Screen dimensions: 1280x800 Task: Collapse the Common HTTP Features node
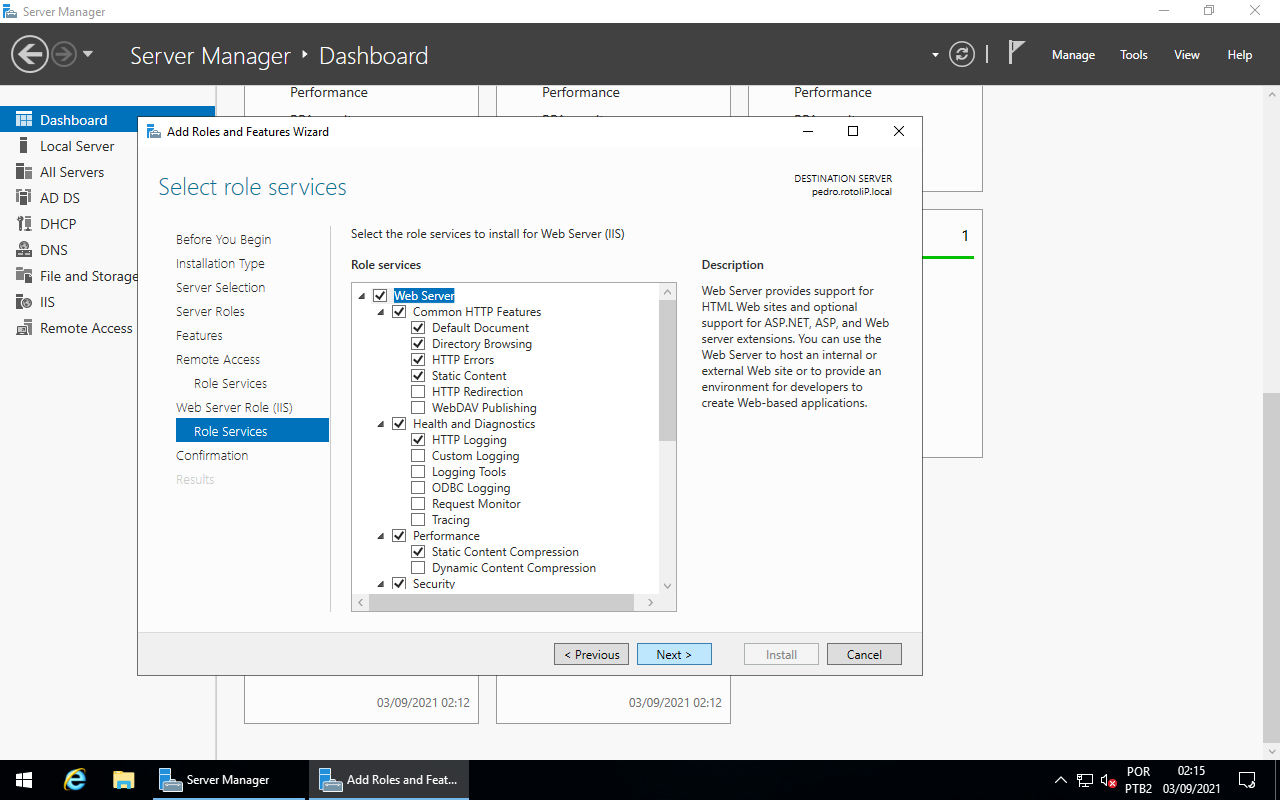[x=381, y=312]
